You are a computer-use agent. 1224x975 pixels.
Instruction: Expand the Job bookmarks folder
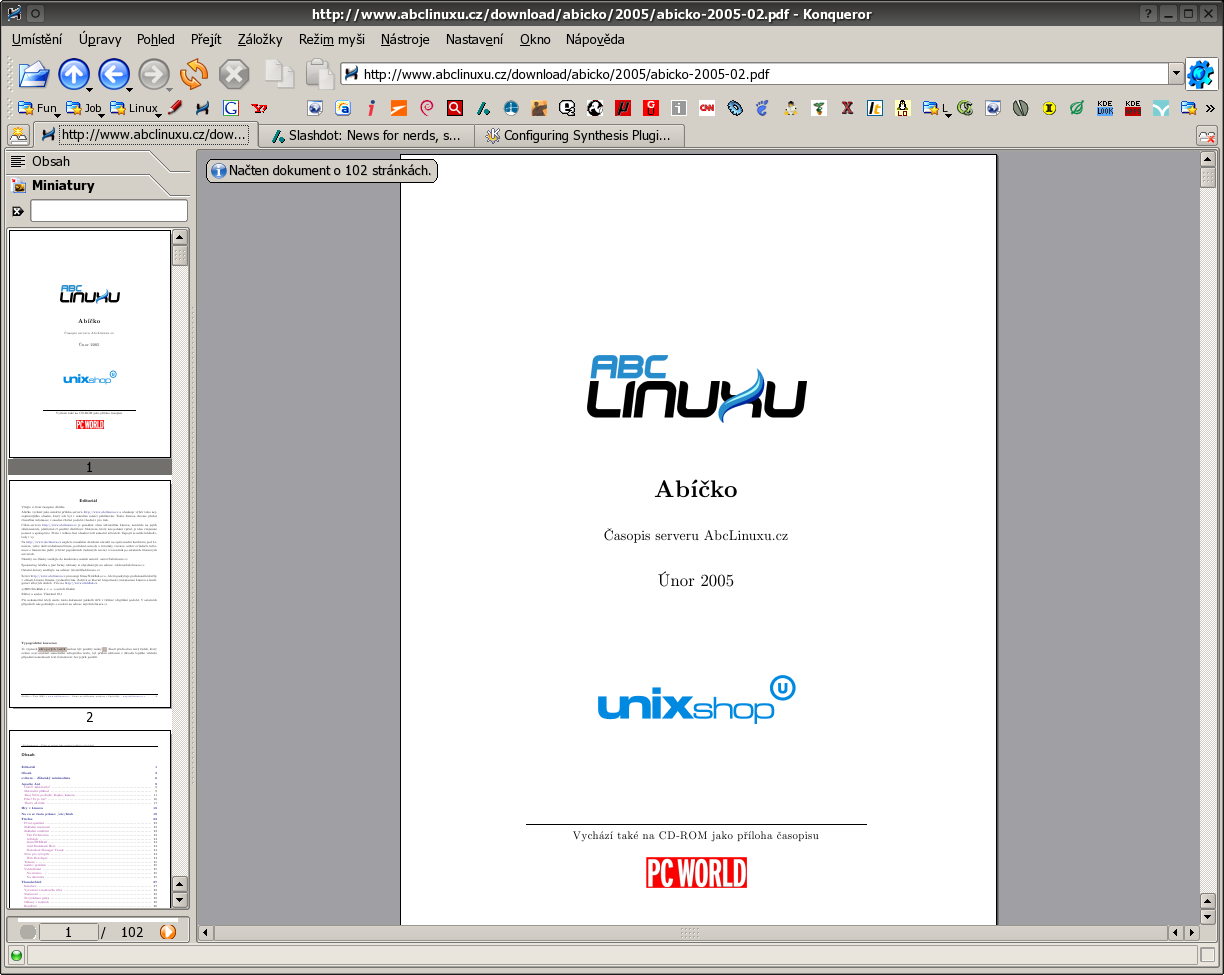click(x=85, y=108)
